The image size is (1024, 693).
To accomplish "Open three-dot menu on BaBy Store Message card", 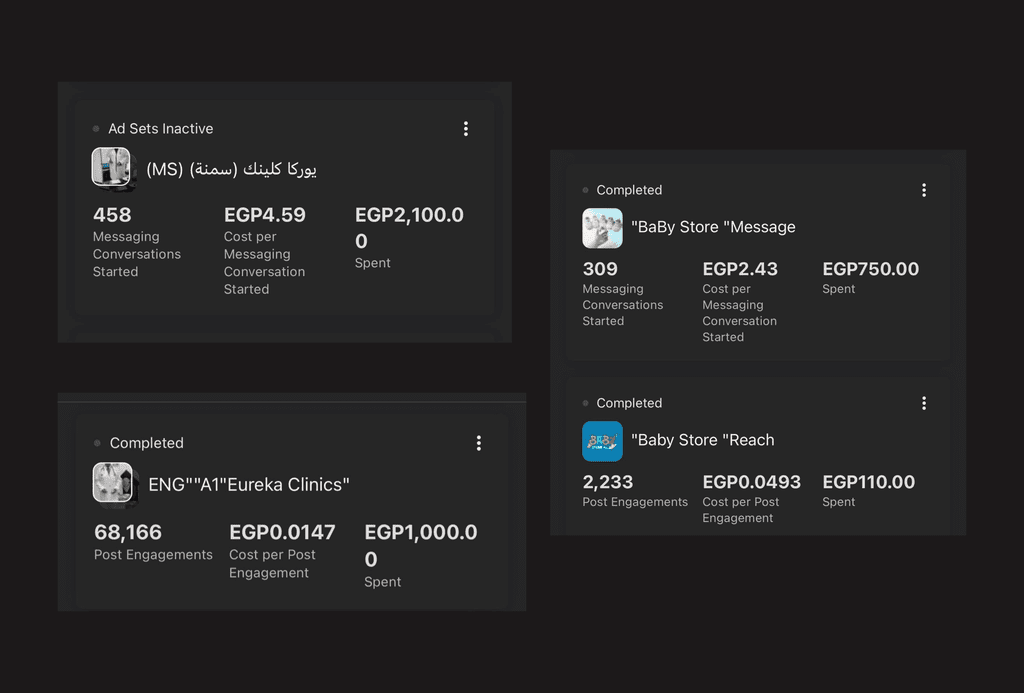I will 923,190.
